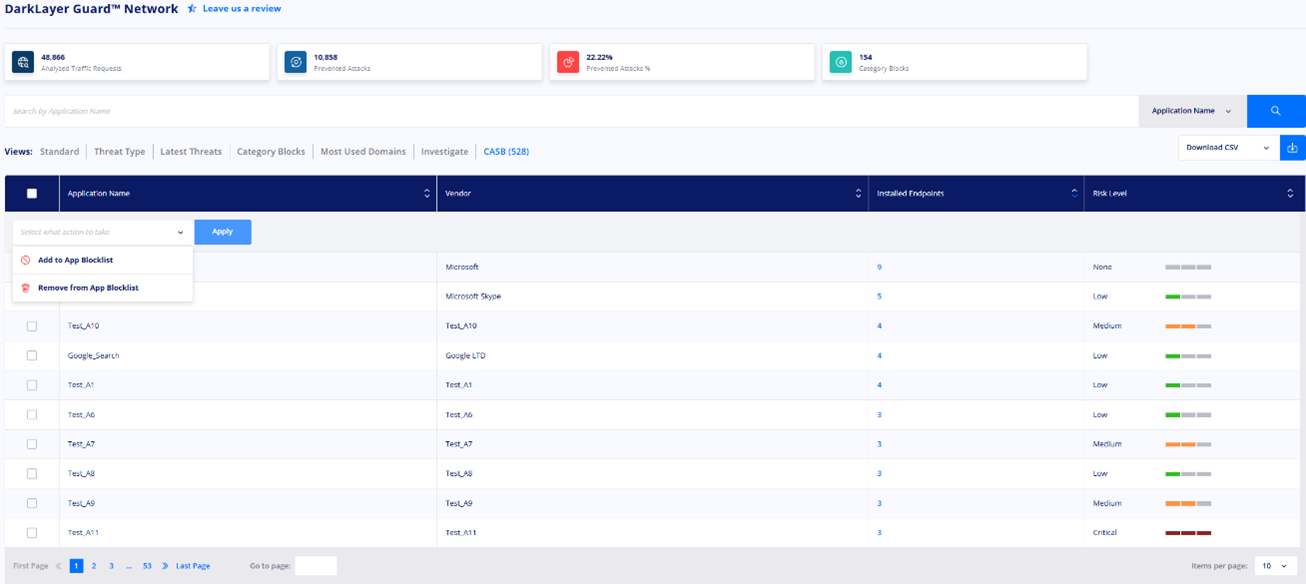This screenshot has height=584, width=1306.
Task: Click the Microsoft Skype vendor cell
Action: click(473, 297)
